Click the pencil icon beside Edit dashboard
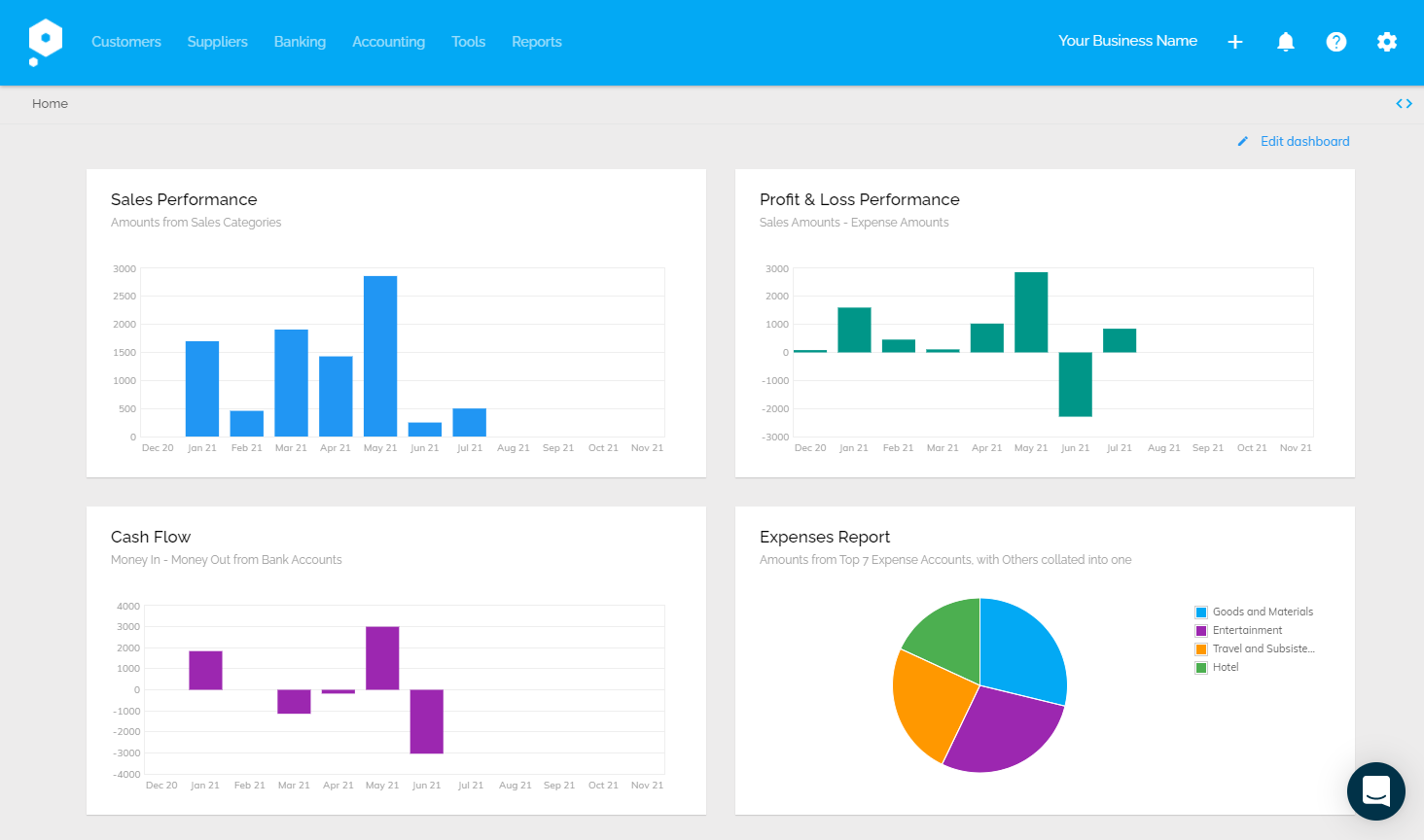 (x=1242, y=142)
